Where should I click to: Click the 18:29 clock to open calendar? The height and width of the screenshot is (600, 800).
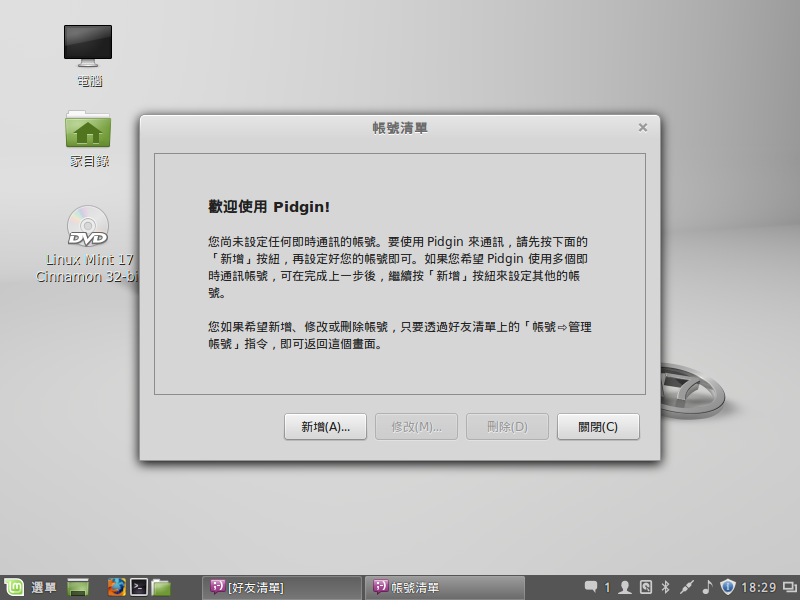760,587
